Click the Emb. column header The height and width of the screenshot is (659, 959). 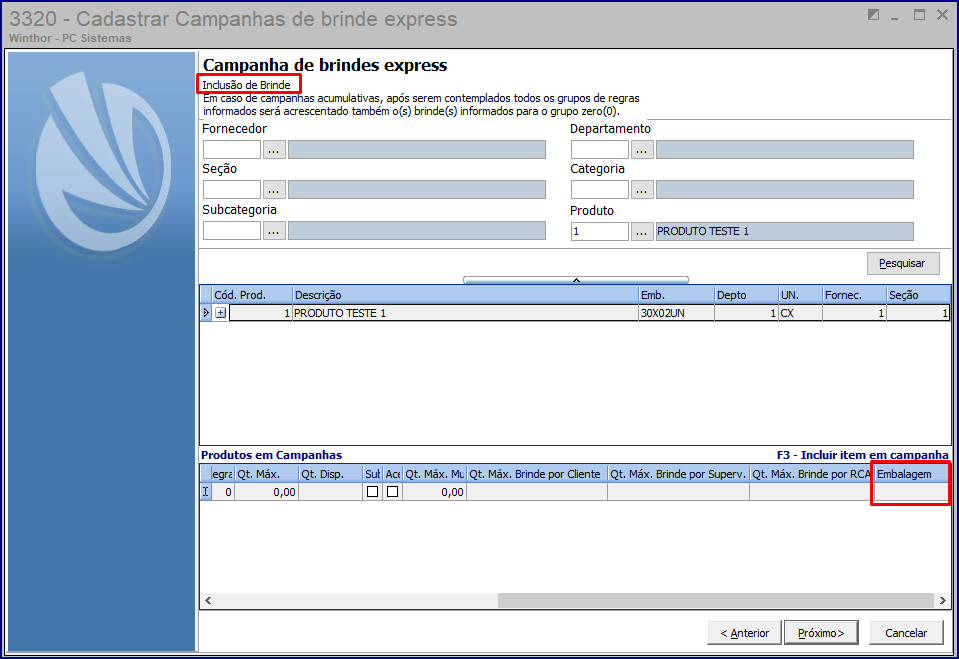676,295
